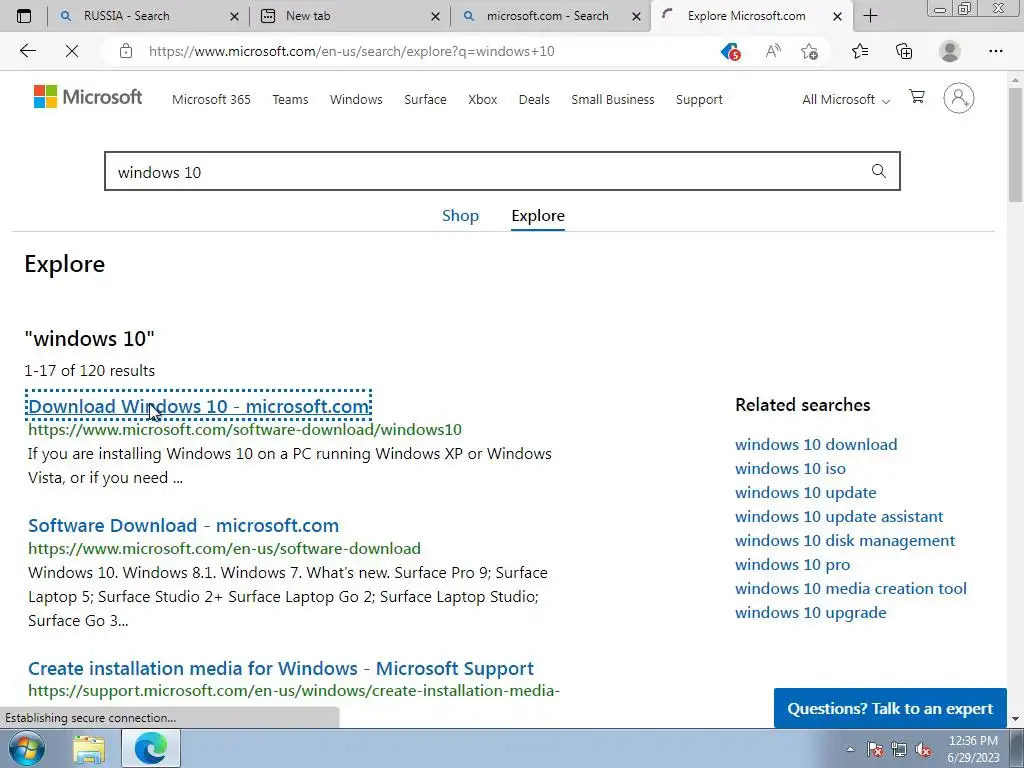Select the Explore results tab
Image resolution: width=1024 pixels, height=768 pixels.
click(538, 216)
